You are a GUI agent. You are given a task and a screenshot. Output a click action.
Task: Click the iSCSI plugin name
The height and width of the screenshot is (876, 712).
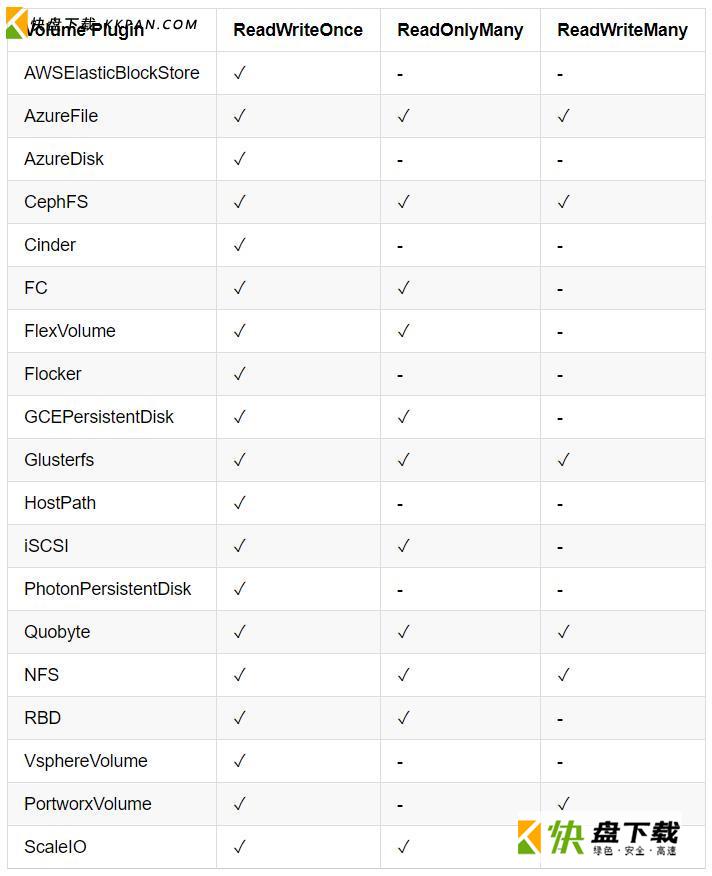(x=46, y=546)
